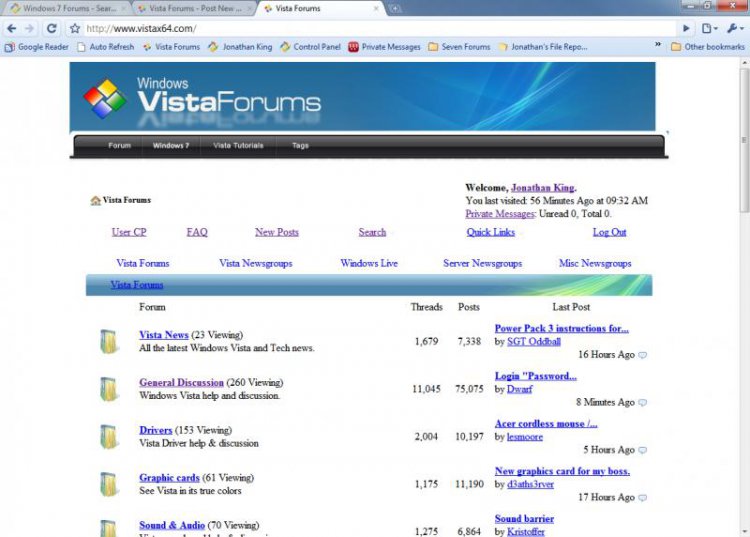Open the Server Newsgroups section link
The width and height of the screenshot is (750, 537).
(483, 263)
